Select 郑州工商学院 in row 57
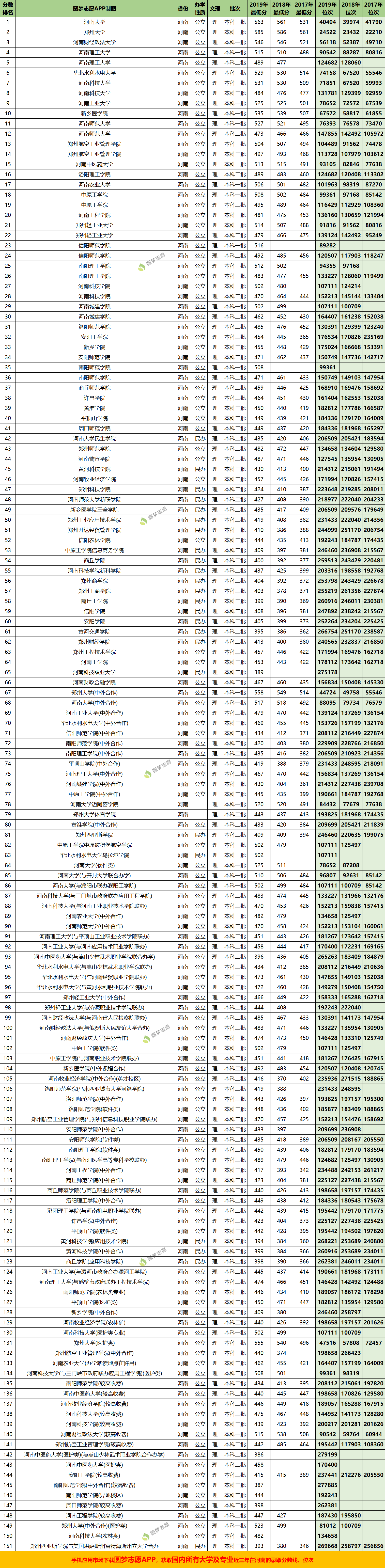The height and width of the screenshot is (1568, 385). pos(95,591)
